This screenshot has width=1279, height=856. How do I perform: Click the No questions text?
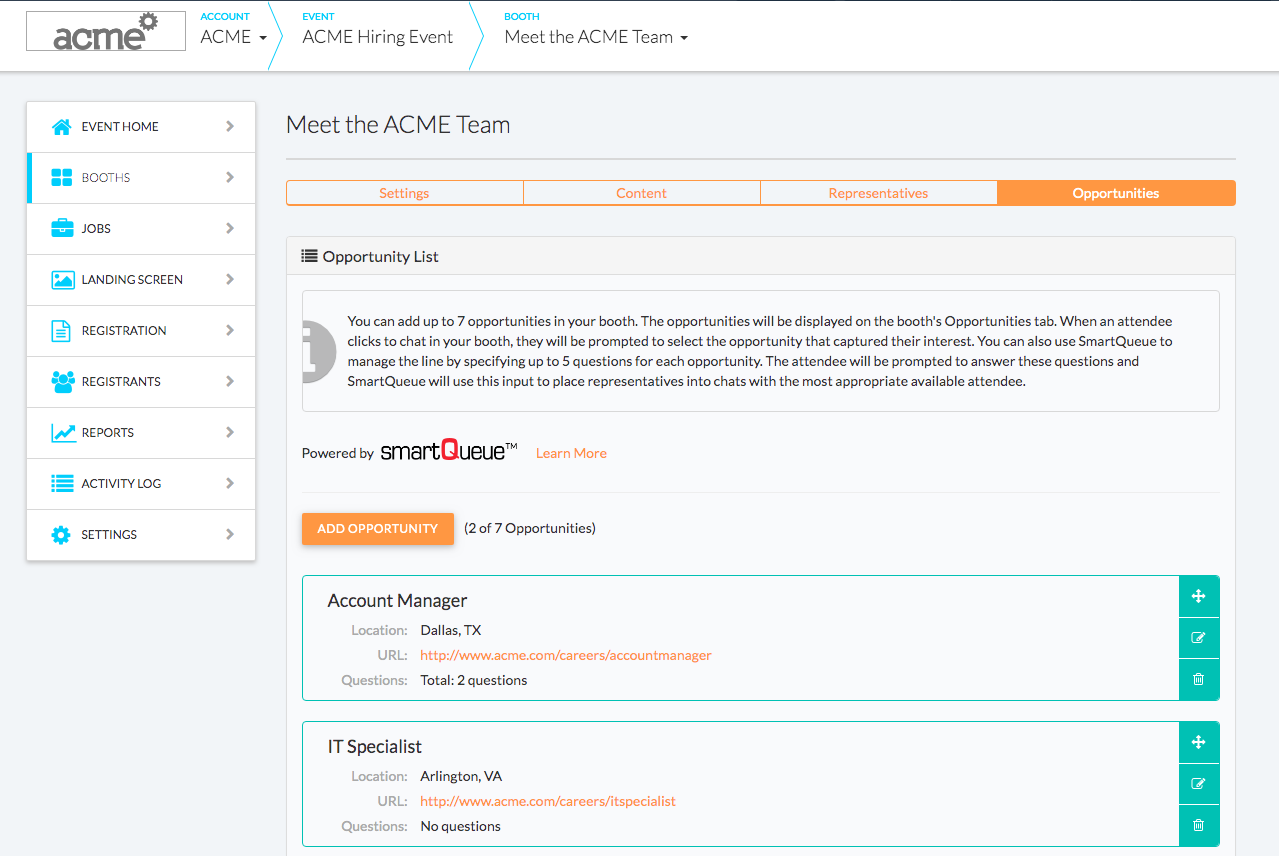point(461,827)
